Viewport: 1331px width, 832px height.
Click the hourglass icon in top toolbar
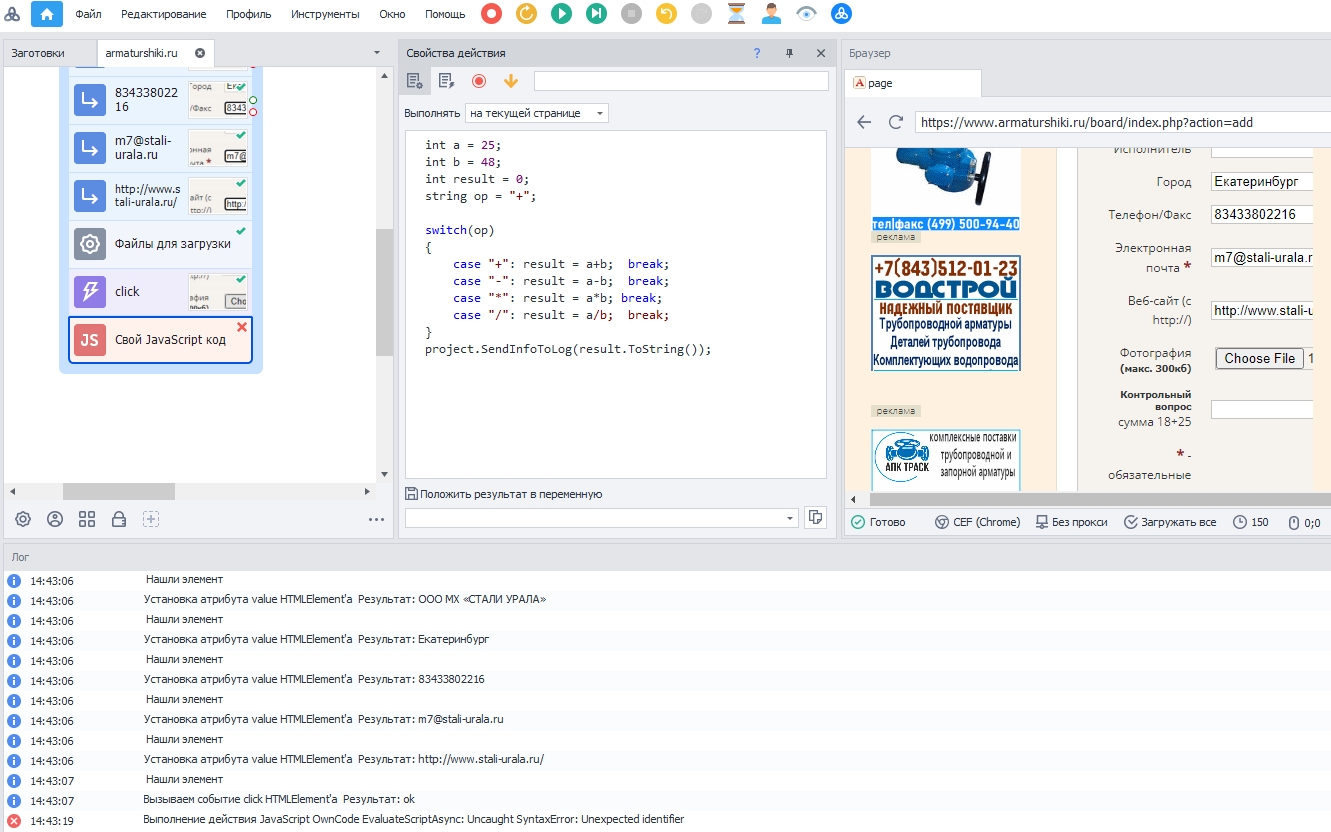point(736,14)
